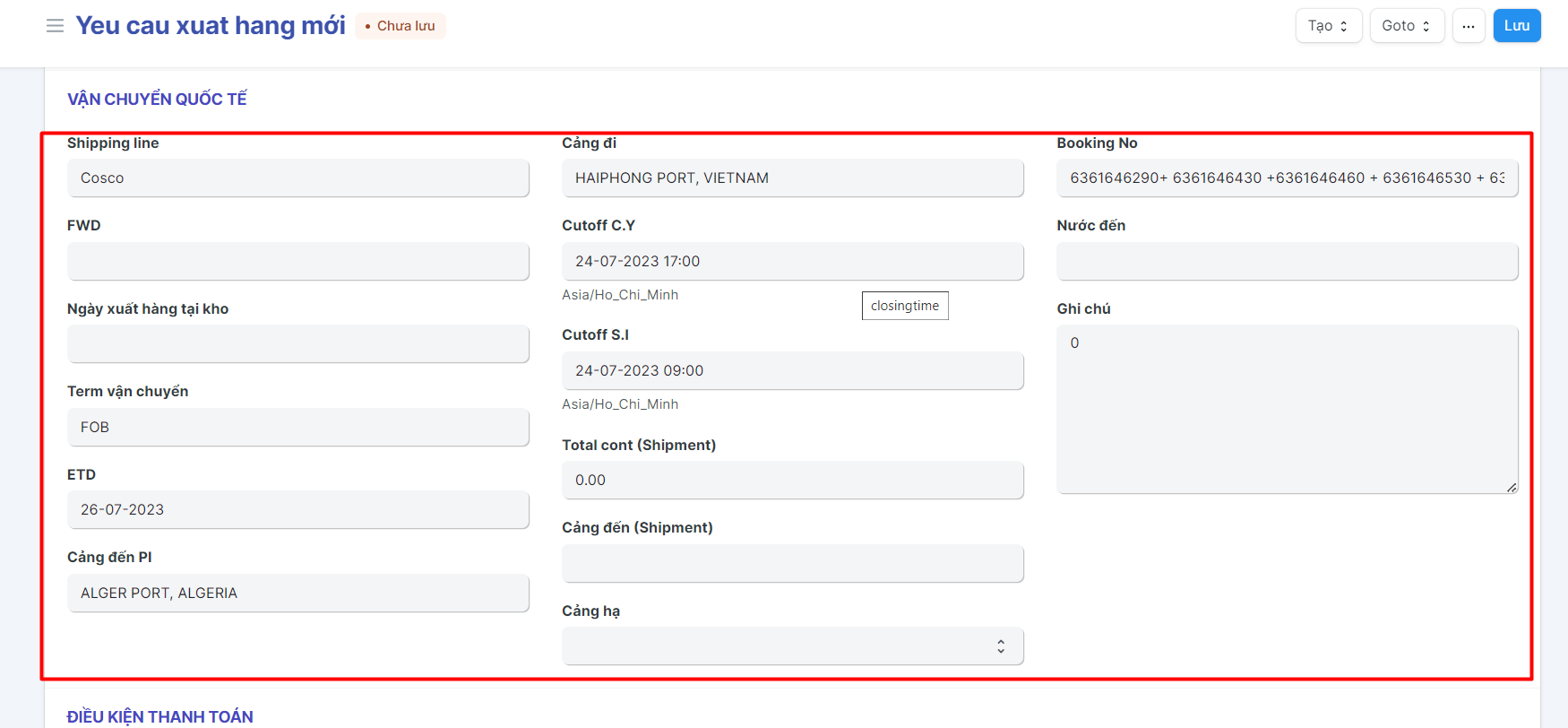1568x728 pixels.
Task: Click the Shipping line field with Cosco
Action: [x=297, y=178]
